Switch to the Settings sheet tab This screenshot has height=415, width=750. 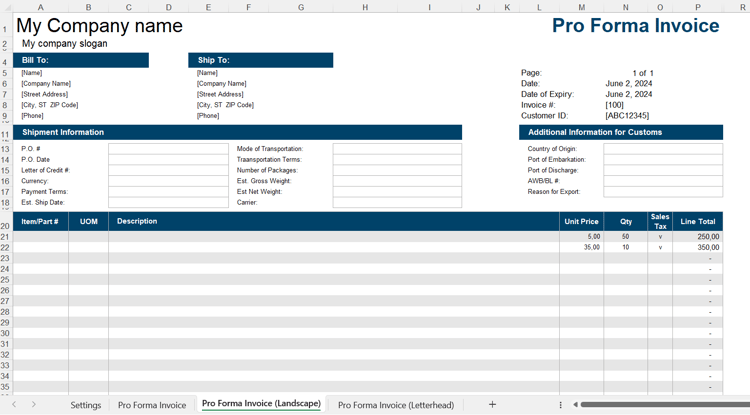coord(86,405)
